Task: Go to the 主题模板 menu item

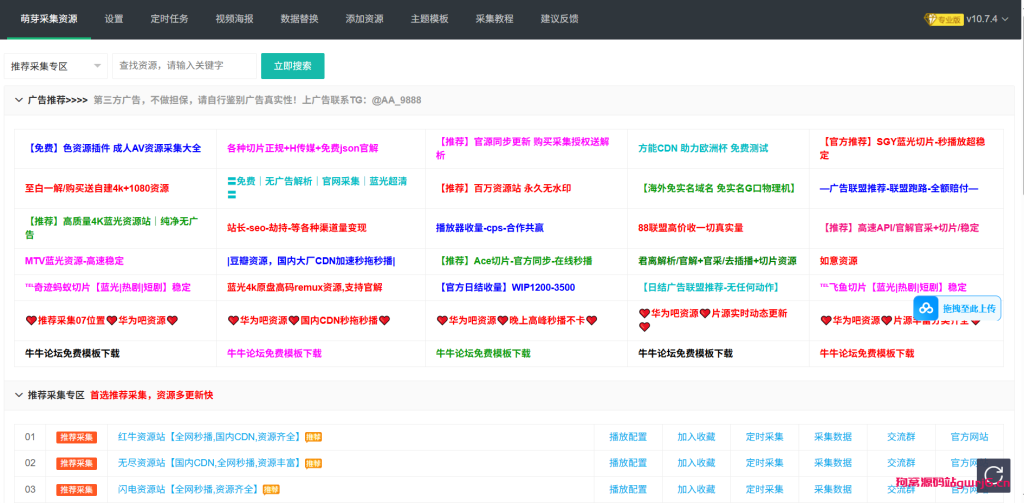Action: (x=429, y=19)
